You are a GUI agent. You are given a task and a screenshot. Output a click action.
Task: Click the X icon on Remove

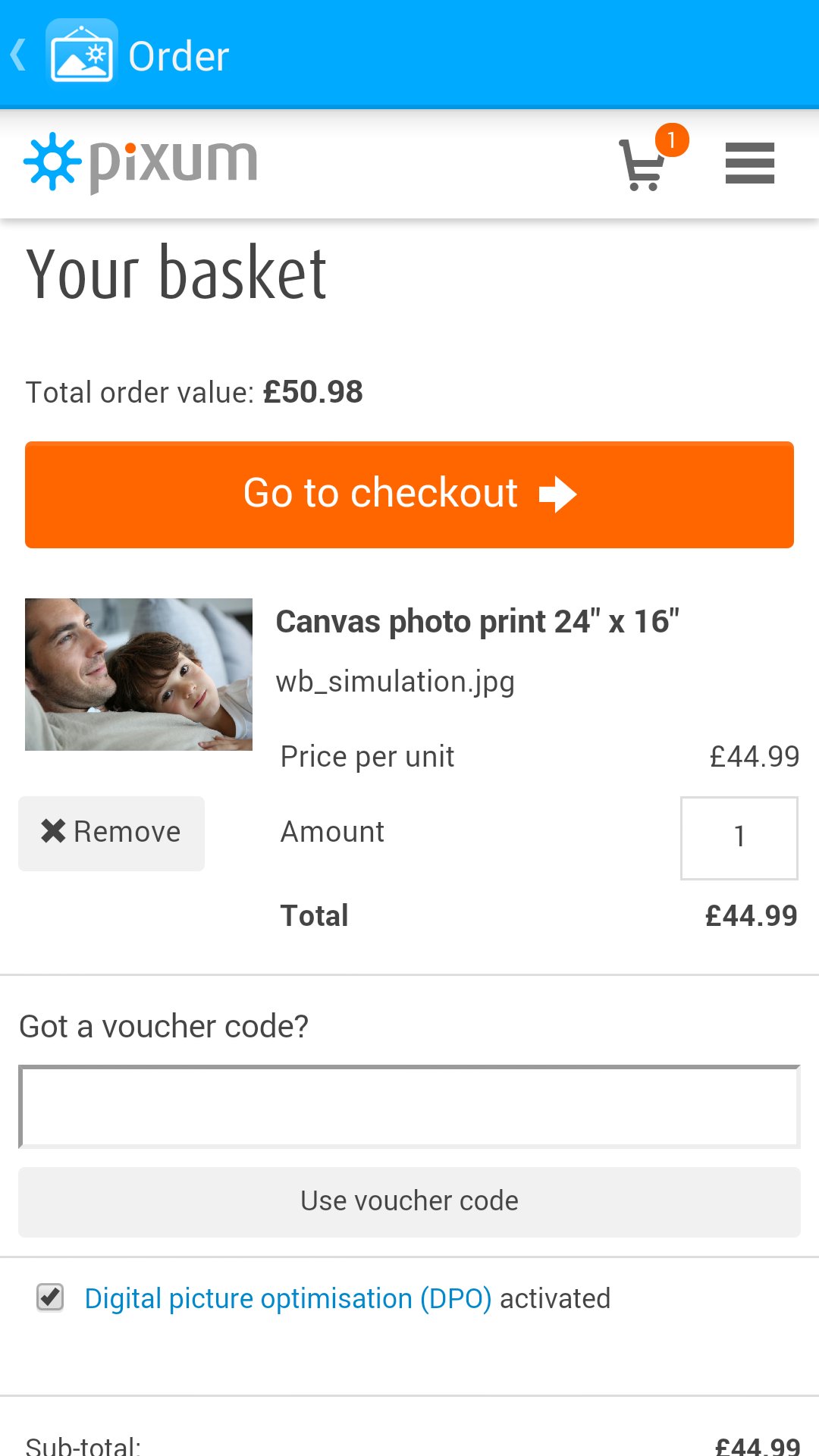(53, 831)
